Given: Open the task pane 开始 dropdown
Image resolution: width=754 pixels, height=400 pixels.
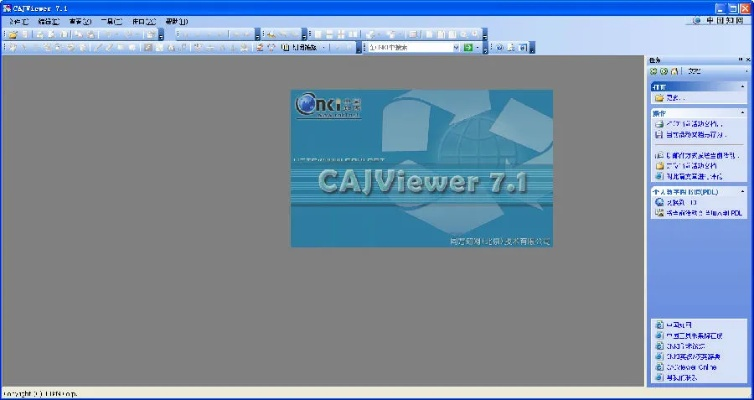Looking at the screenshot, I should click(x=747, y=71).
